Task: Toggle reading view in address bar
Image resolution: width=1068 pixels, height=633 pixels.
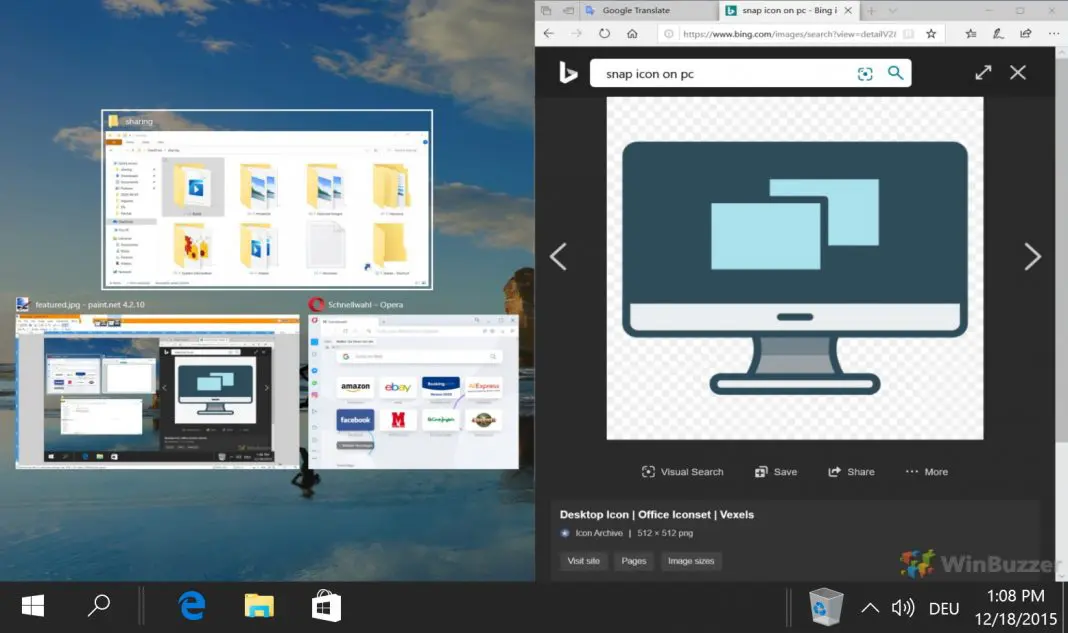Action: point(909,33)
